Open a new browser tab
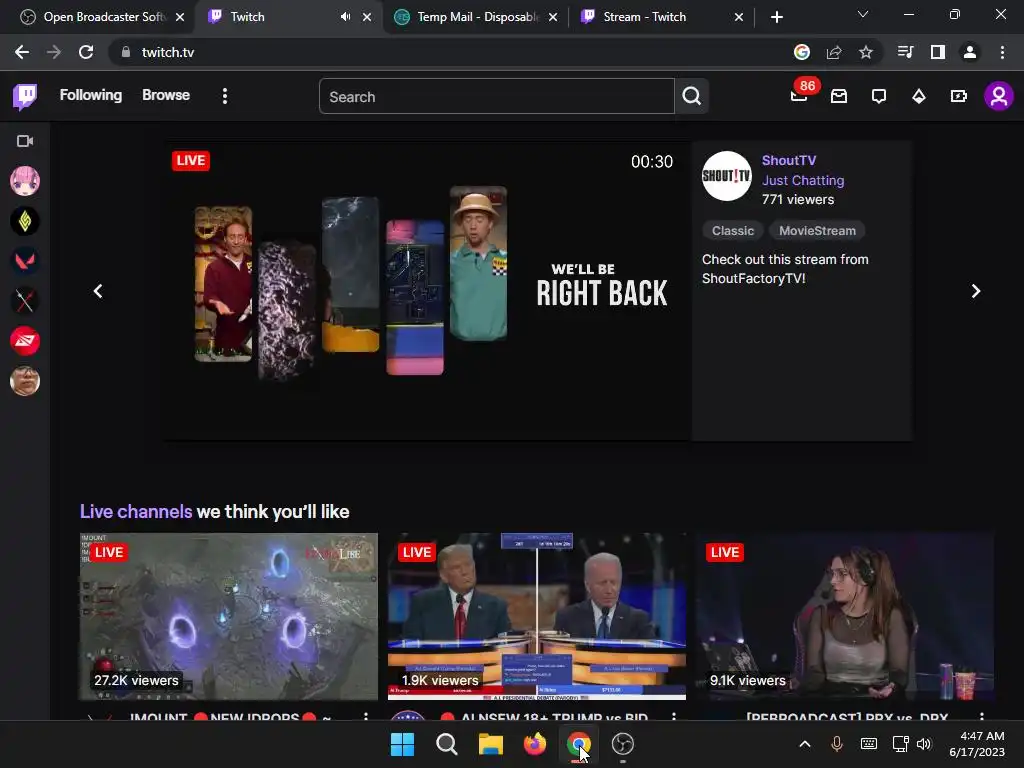 (776, 17)
